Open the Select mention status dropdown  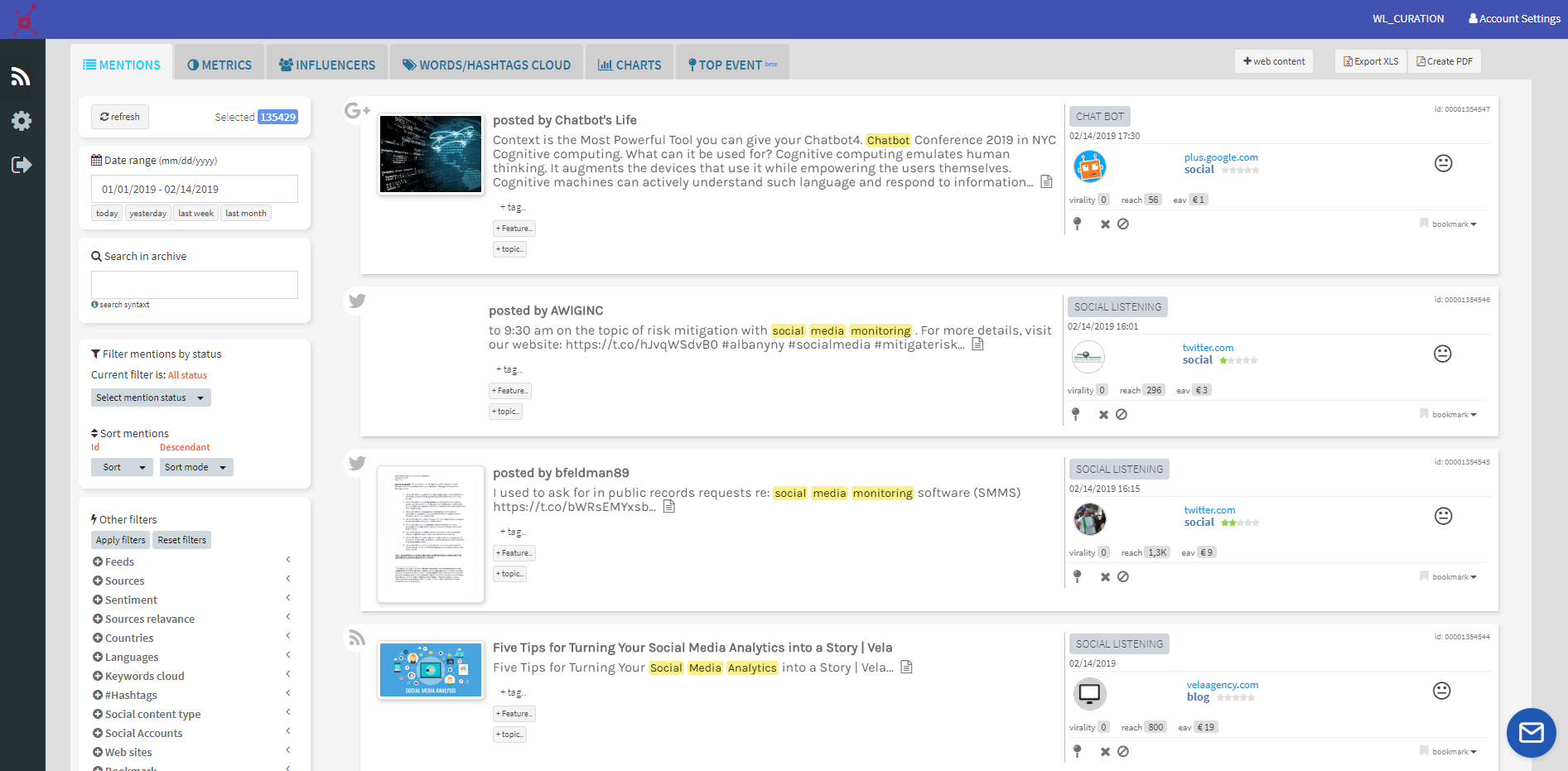[151, 398]
